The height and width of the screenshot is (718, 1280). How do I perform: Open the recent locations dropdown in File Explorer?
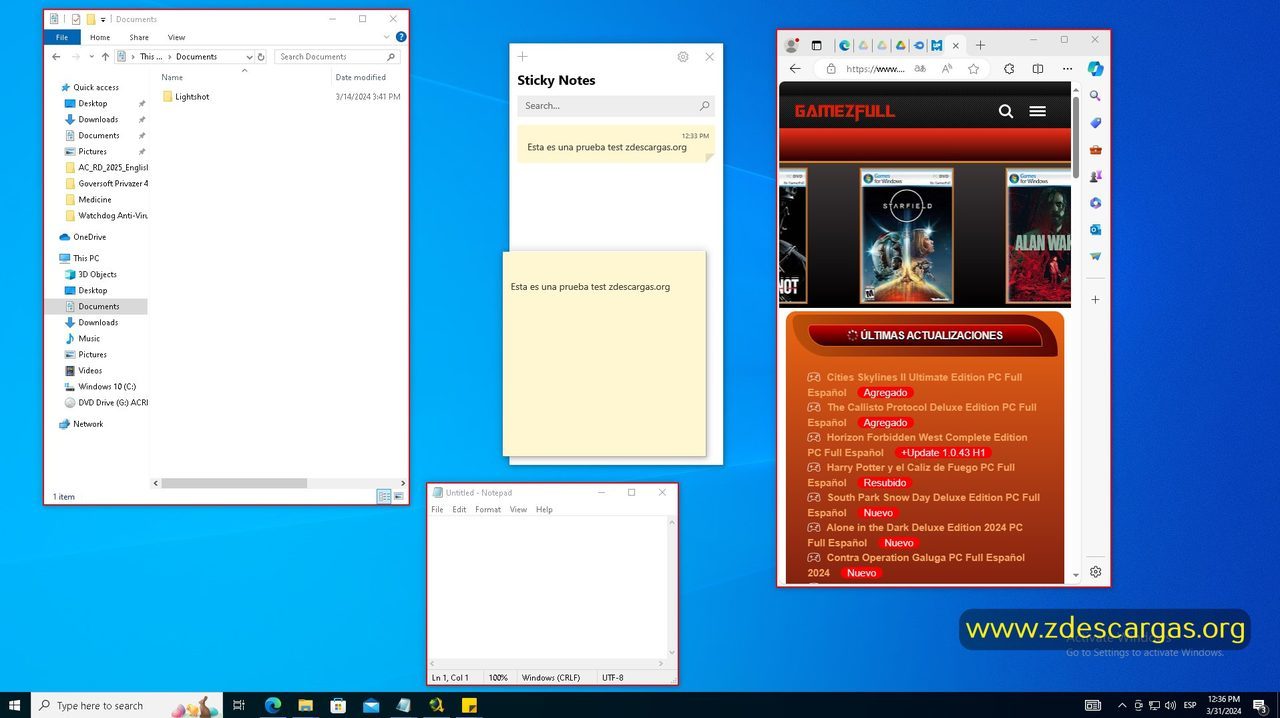(91, 57)
